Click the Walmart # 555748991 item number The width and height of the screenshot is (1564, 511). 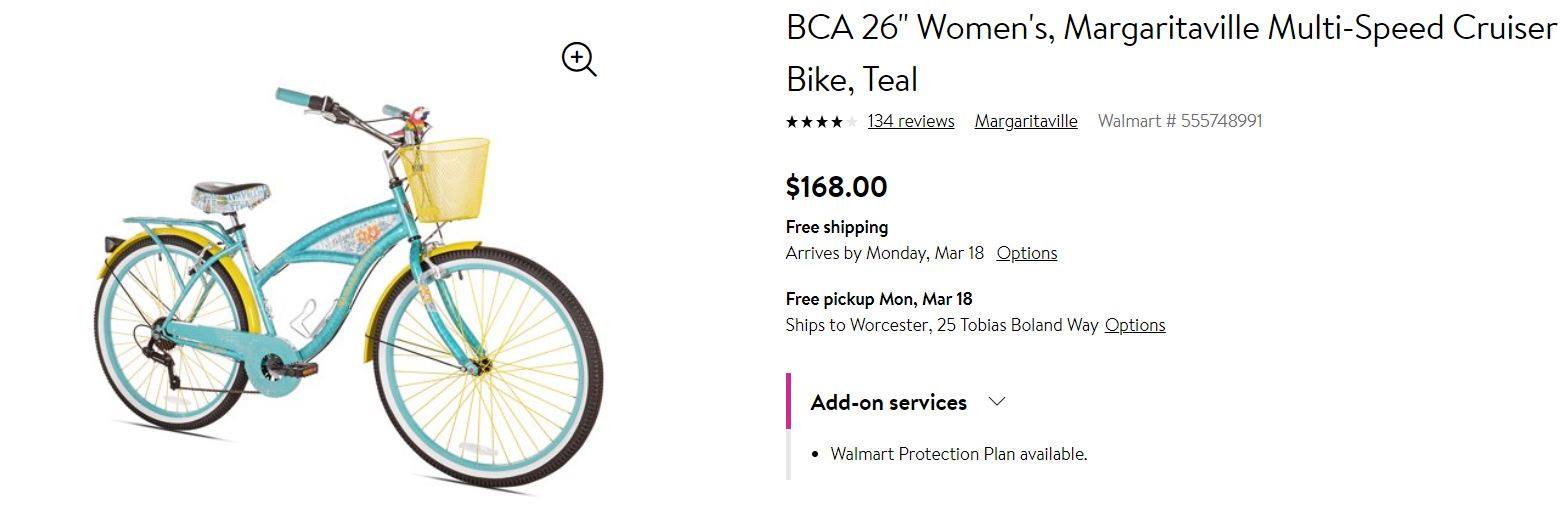[x=1180, y=121]
